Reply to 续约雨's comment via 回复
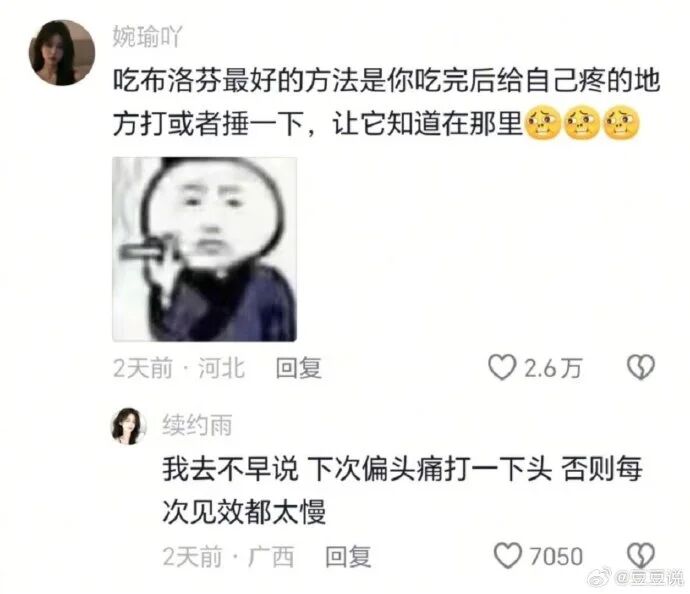 [x=348, y=556]
